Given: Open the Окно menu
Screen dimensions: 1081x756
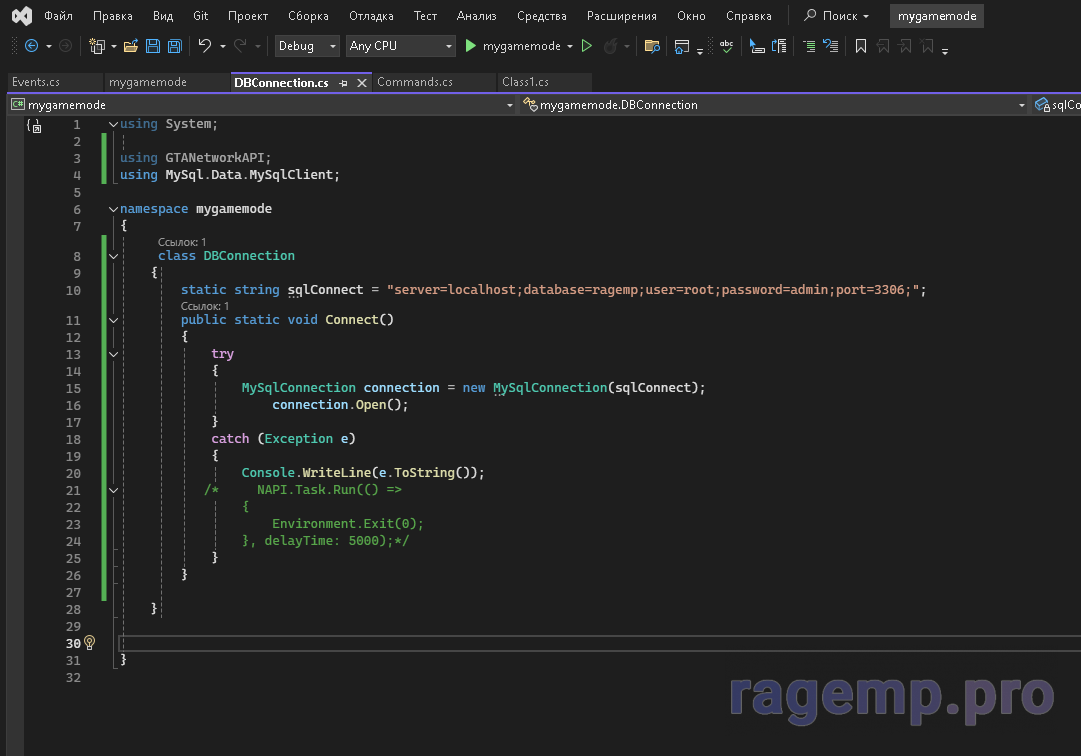Looking at the screenshot, I should click(691, 16).
